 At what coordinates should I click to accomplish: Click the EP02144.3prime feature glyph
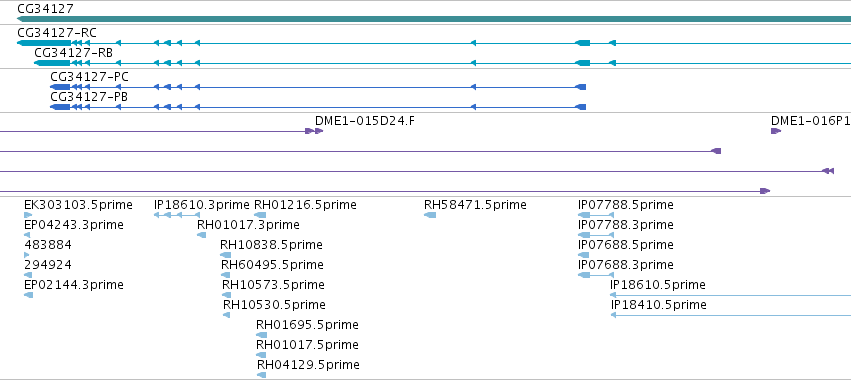coord(29,295)
